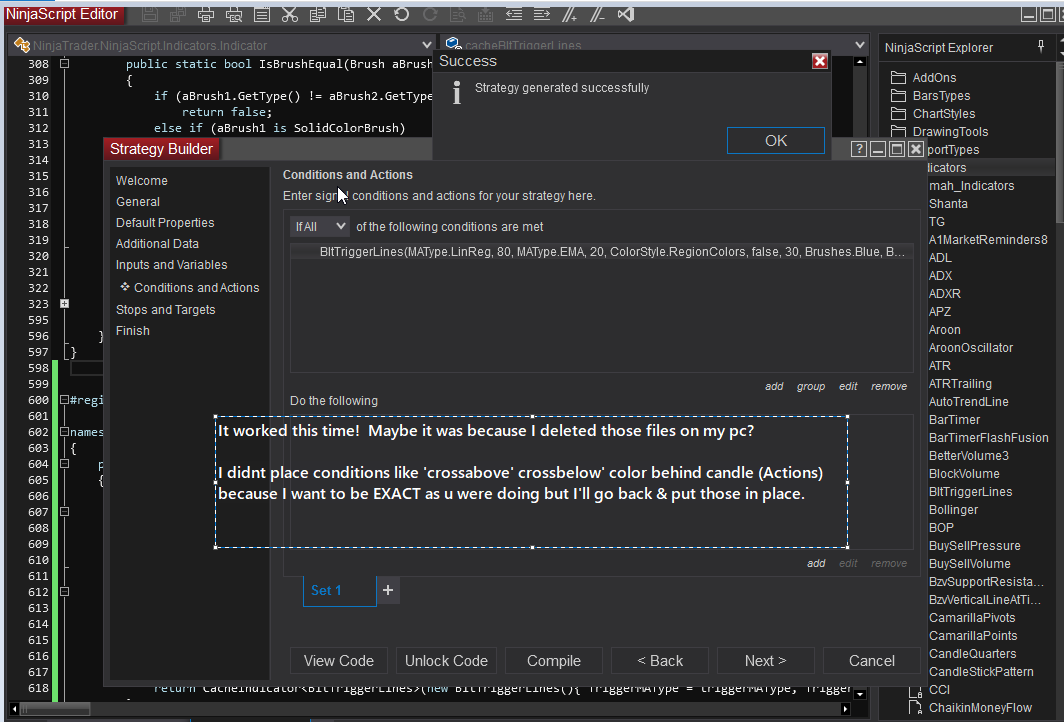
Task: Print the current script from the toolbar
Action: coord(206,14)
